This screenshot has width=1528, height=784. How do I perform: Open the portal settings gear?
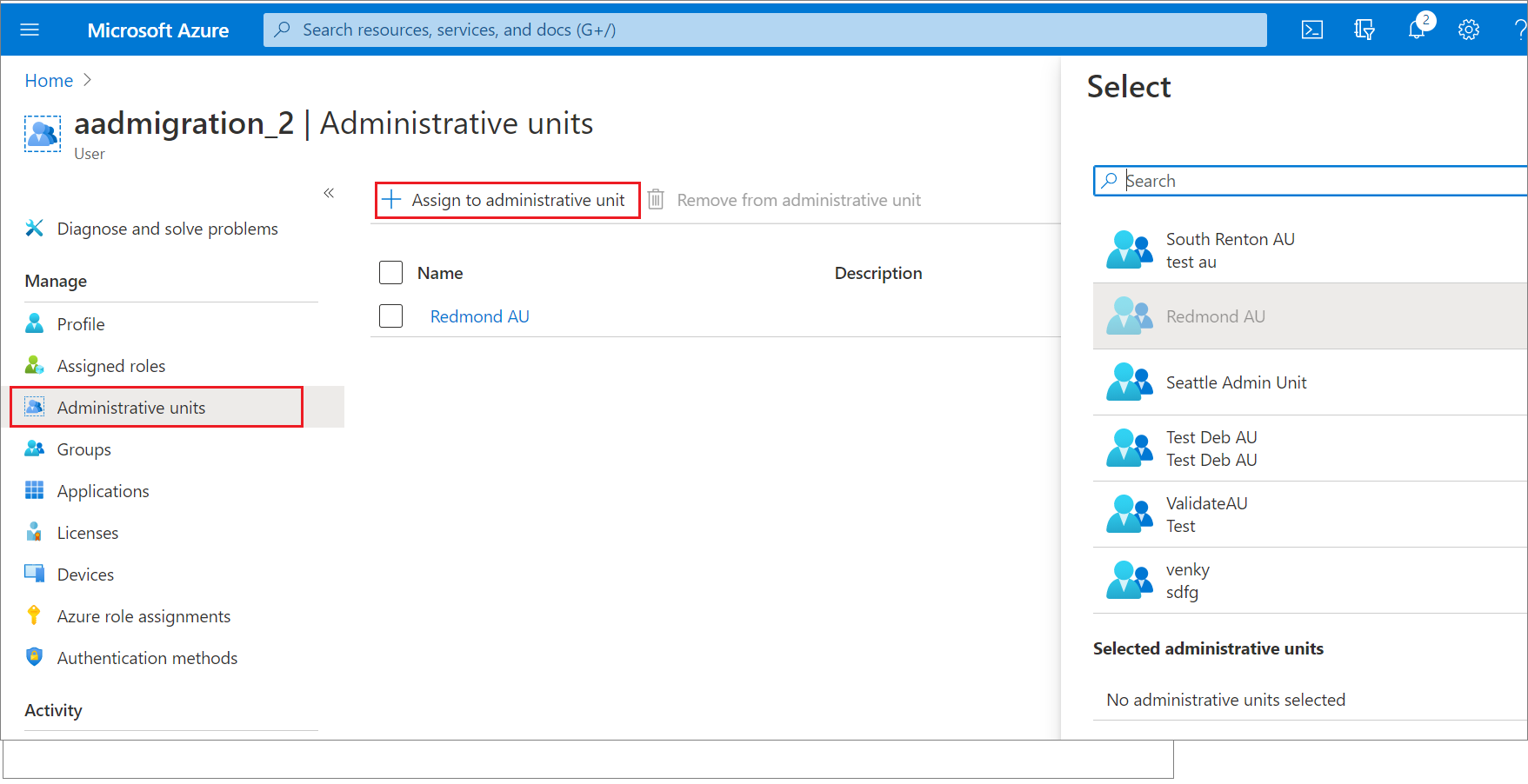(1469, 30)
